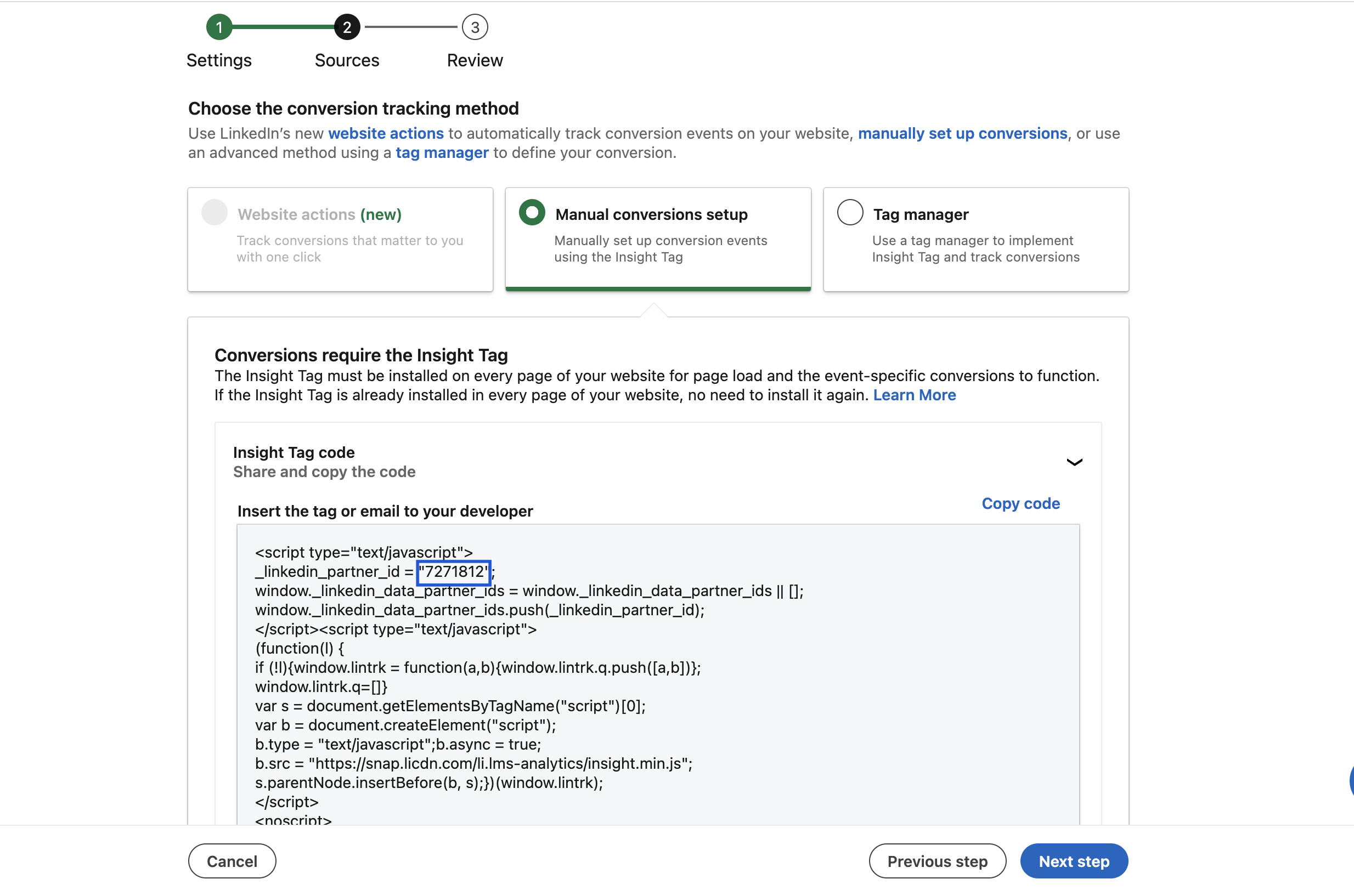Click 'Choose the conversion tracking method' heading
1354x896 pixels.
353,108
